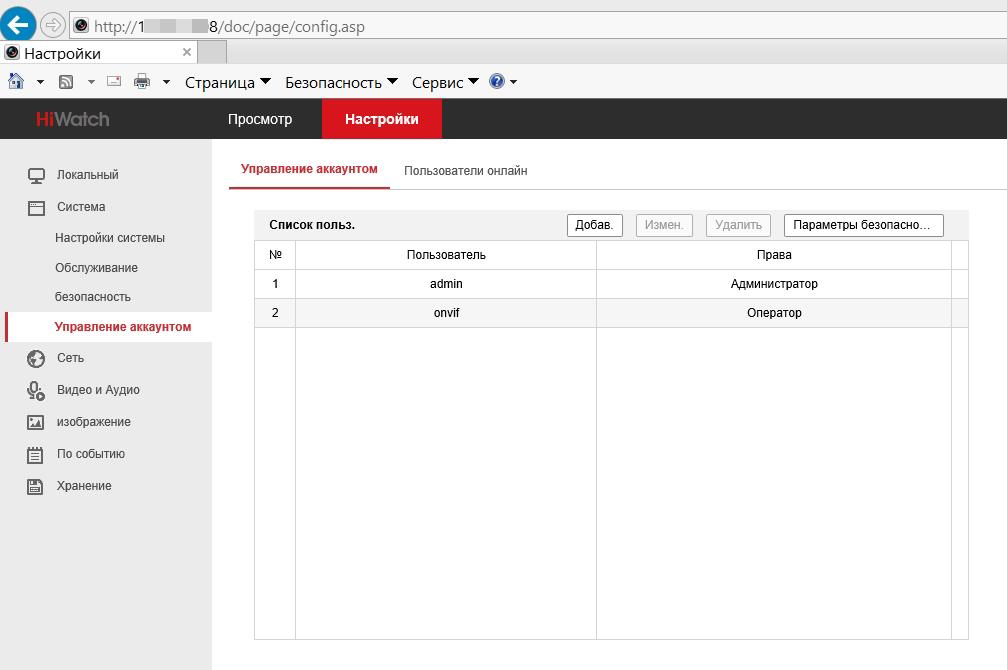Image resolution: width=1007 pixels, height=670 pixels.
Task: Click the blue Help question mark icon
Action: tap(496, 81)
